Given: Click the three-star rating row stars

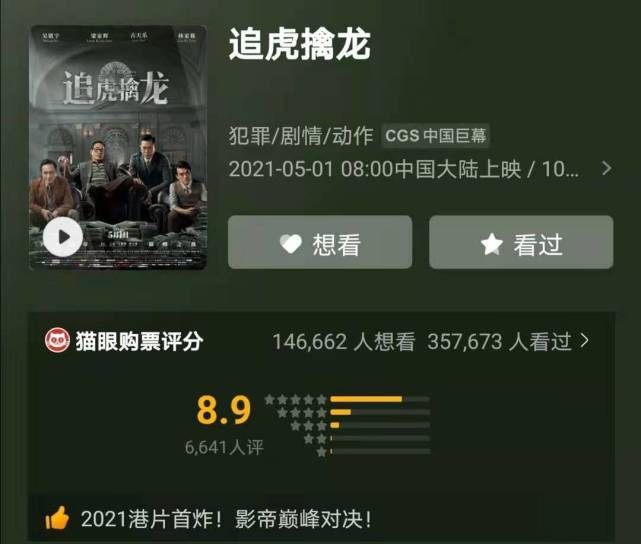Looking at the screenshot, I should [308, 425].
